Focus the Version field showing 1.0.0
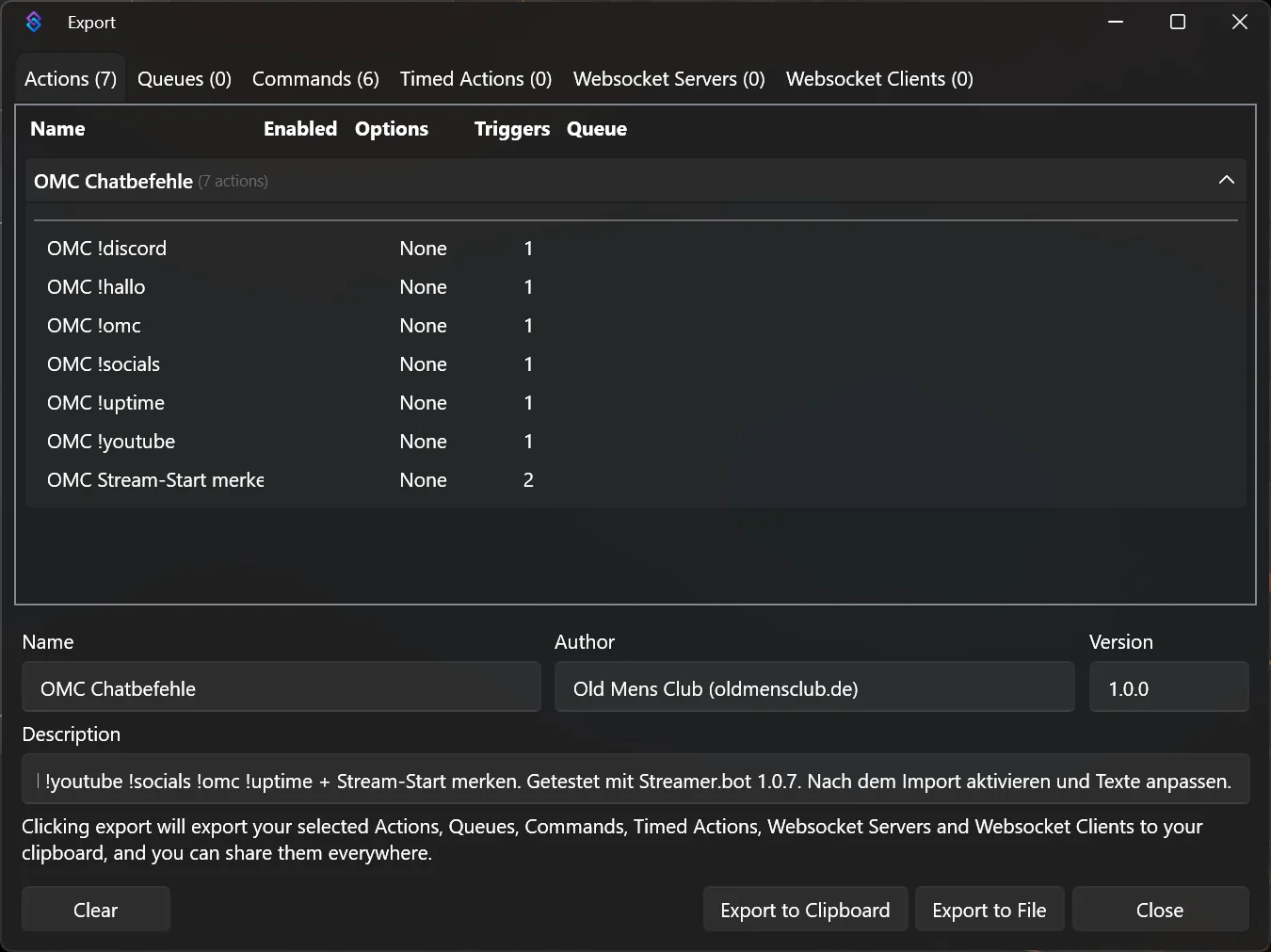This screenshot has width=1271, height=952. [x=1168, y=686]
